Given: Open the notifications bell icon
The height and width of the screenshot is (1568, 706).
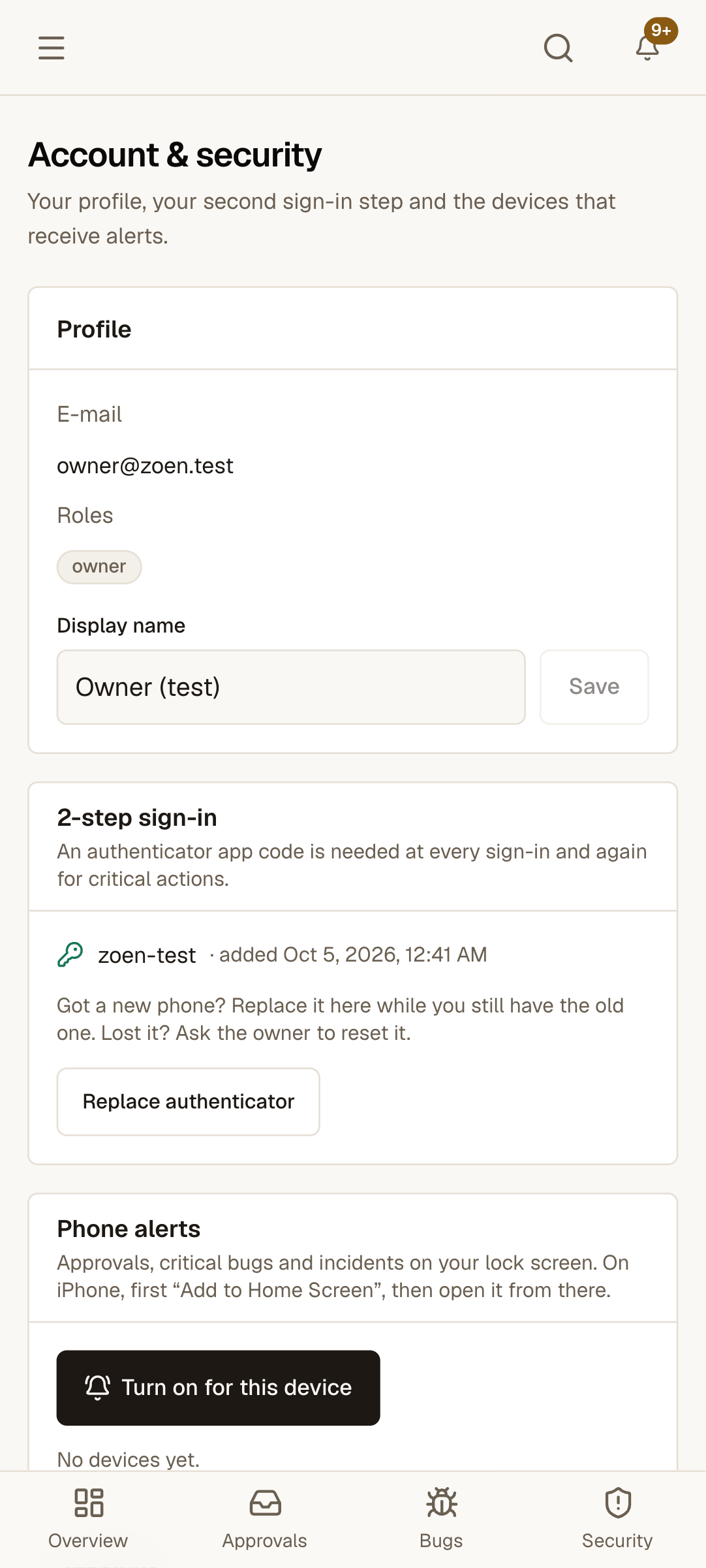Looking at the screenshot, I should coord(647,48).
